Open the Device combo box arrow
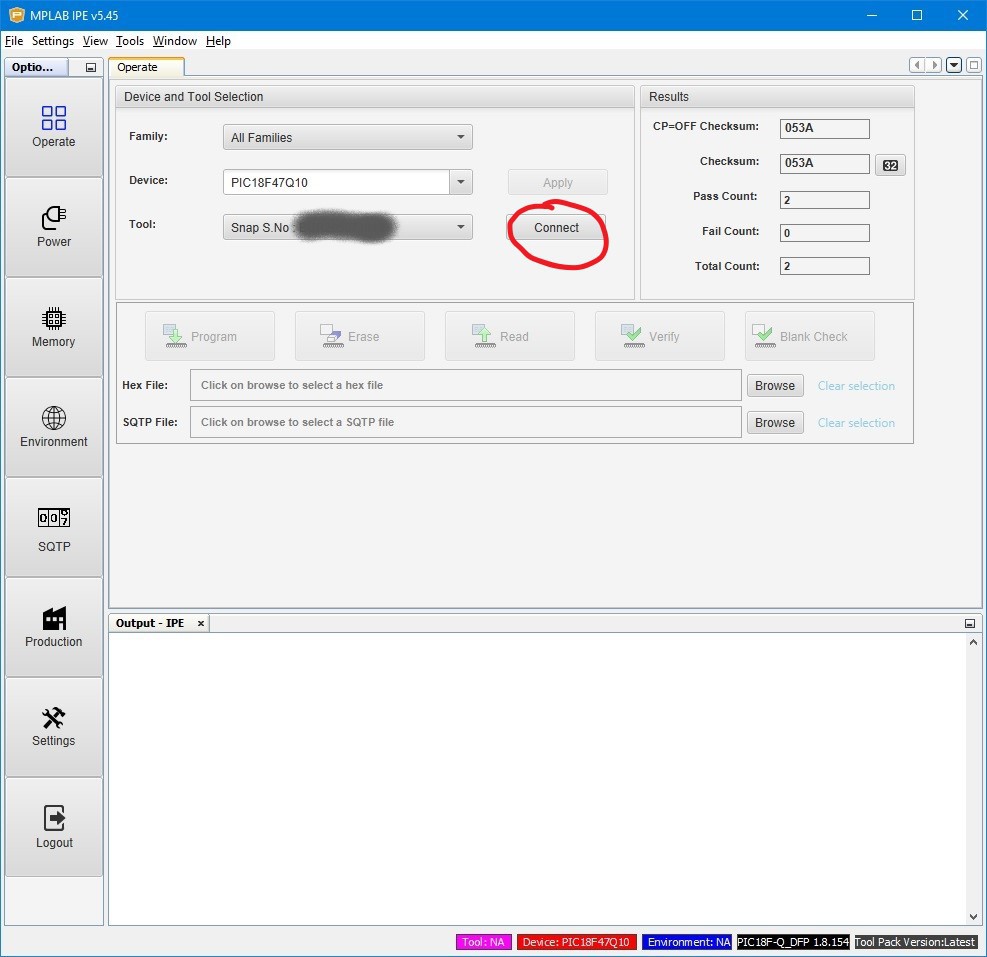The image size is (987, 957). tap(461, 182)
